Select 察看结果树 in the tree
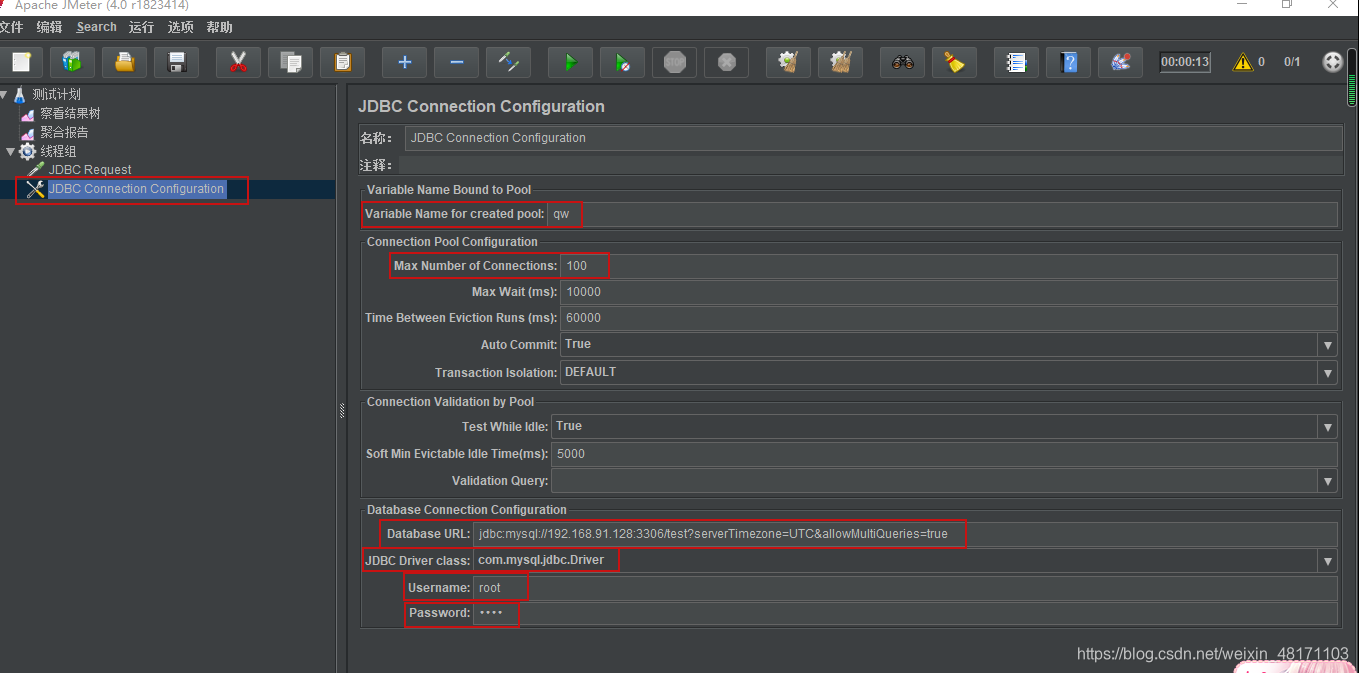Image resolution: width=1359 pixels, height=673 pixels. click(x=70, y=114)
